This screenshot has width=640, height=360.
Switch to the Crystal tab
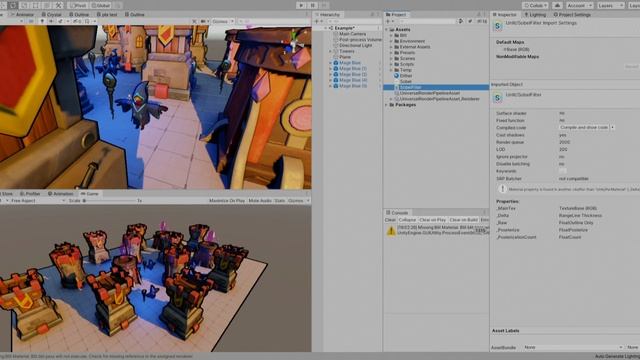tap(51, 15)
